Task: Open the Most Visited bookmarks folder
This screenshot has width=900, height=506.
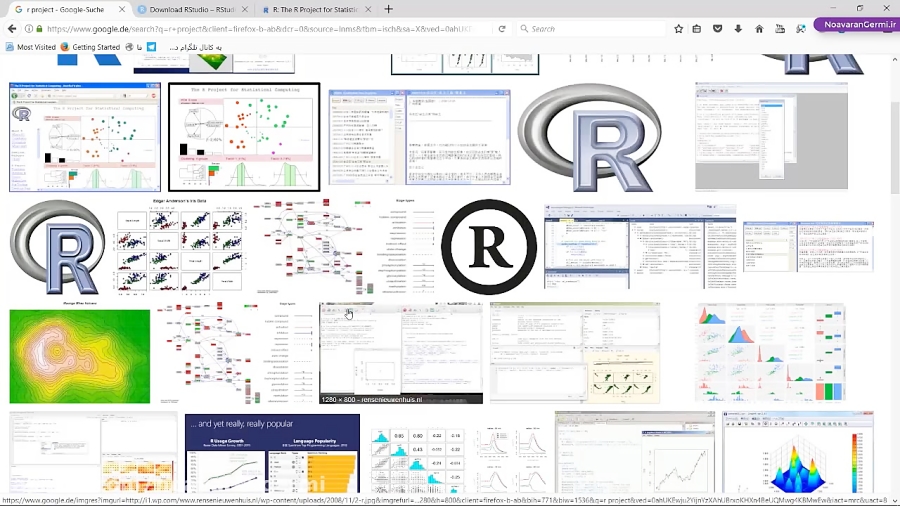Action: click(x=30, y=47)
